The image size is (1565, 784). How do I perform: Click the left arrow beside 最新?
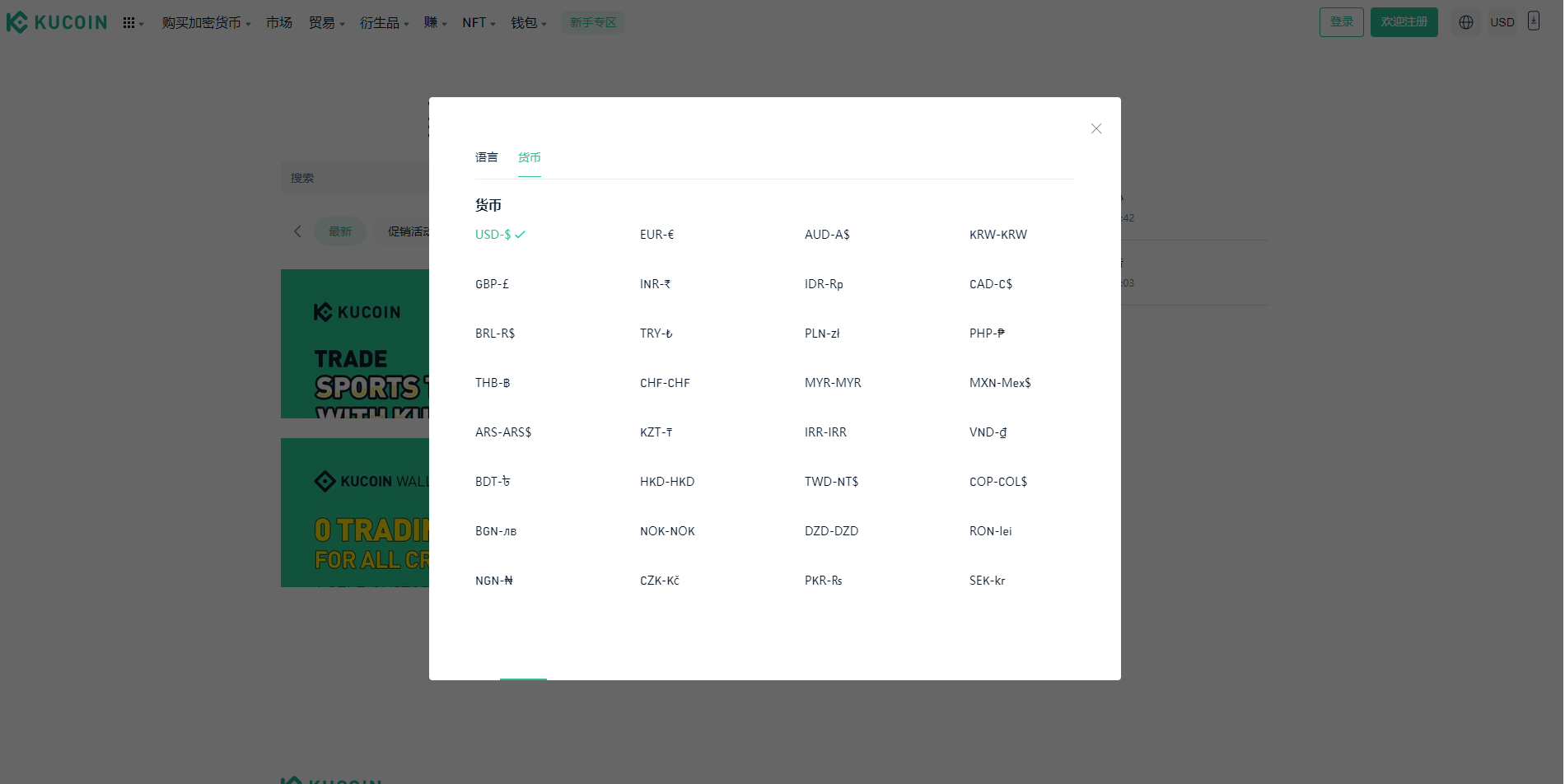coord(297,231)
